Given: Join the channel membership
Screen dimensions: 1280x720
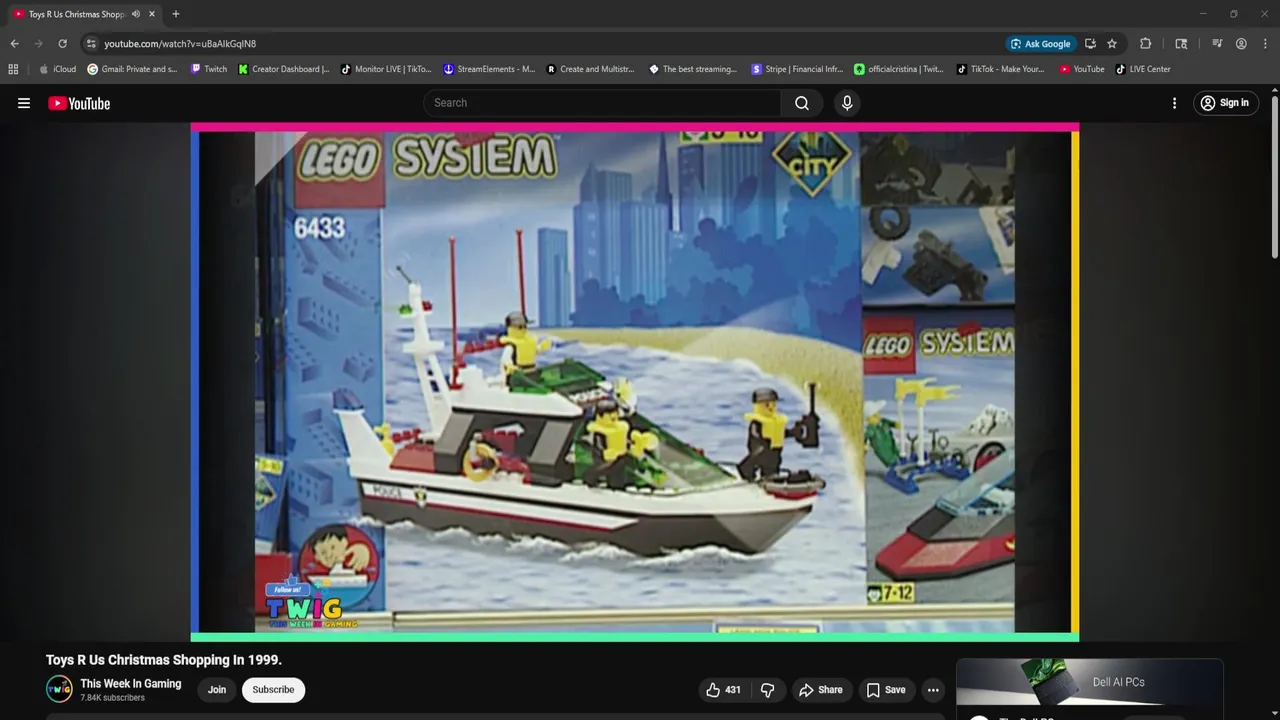Looking at the screenshot, I should [217, 690].
